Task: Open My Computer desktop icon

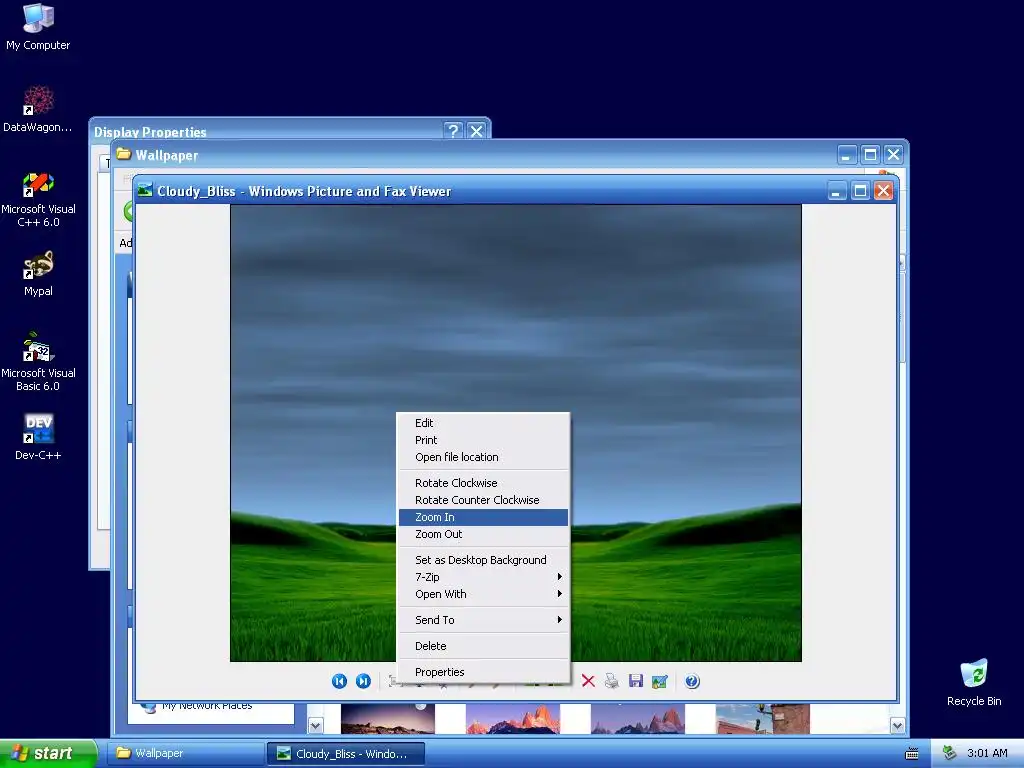Action: tap(38, 27)
